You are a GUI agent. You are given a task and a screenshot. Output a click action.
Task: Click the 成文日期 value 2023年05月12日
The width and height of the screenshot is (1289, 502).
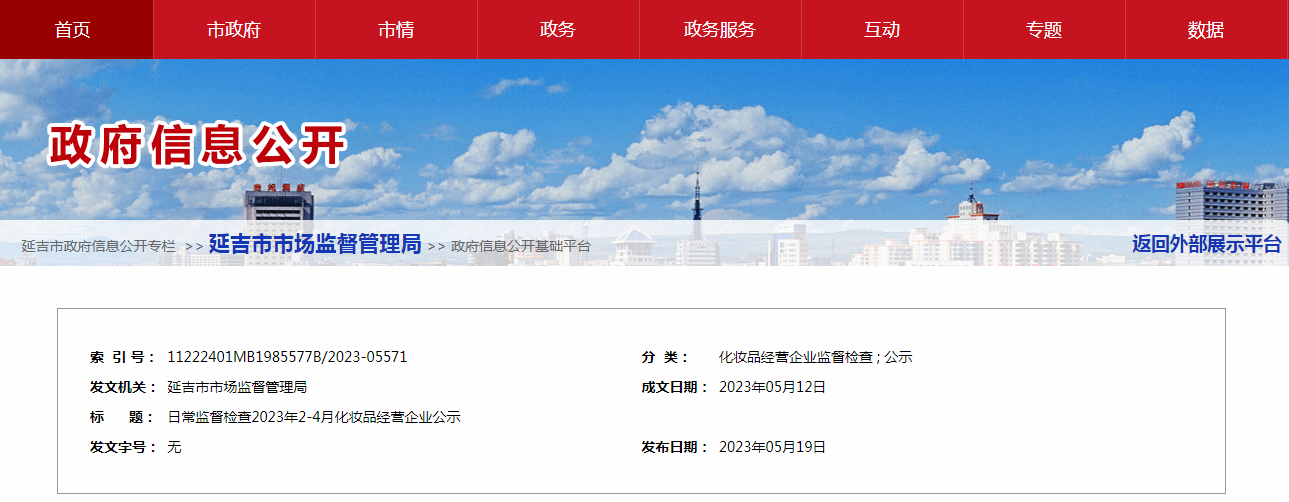pyautogui.click(x=773, y=387)
